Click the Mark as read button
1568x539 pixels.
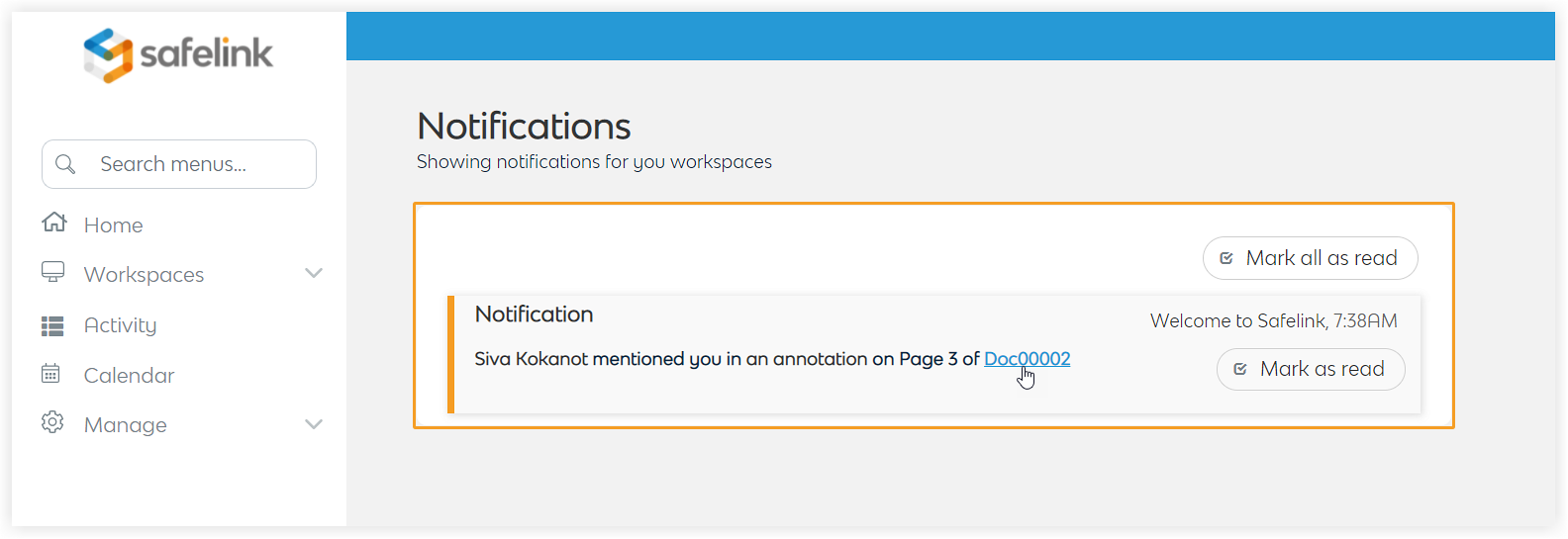point(1311,369)
